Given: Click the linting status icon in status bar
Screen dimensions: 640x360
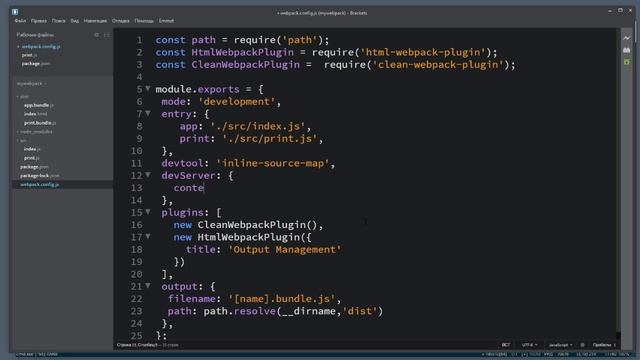Looking at the screenshot, I should coord(582,345).
